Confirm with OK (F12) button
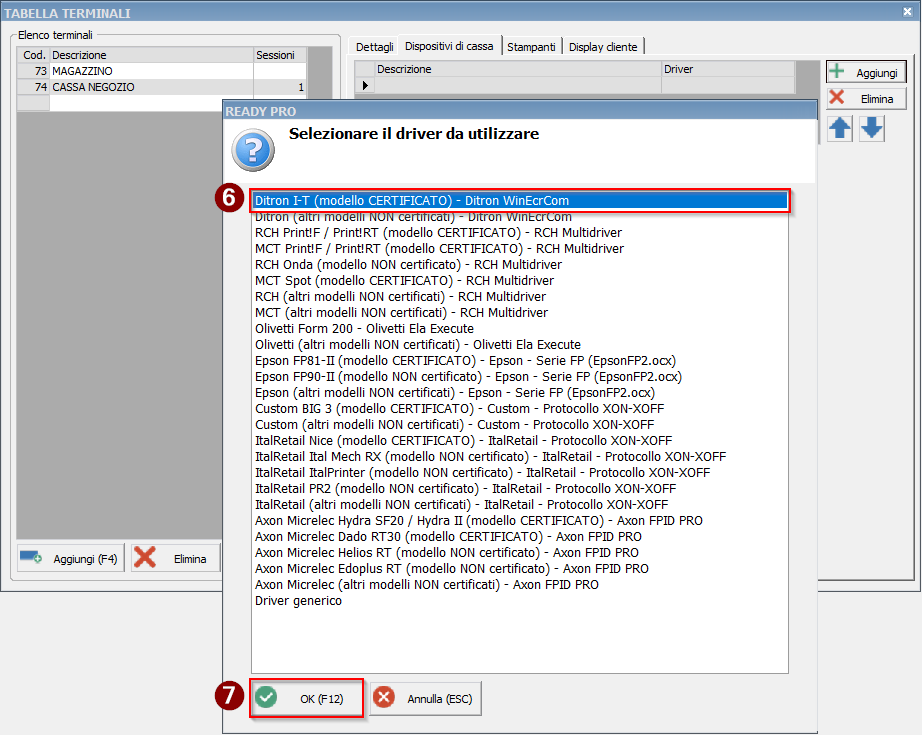Image resolution: width=922 pixels, height=735 pixels. (307, 699)
